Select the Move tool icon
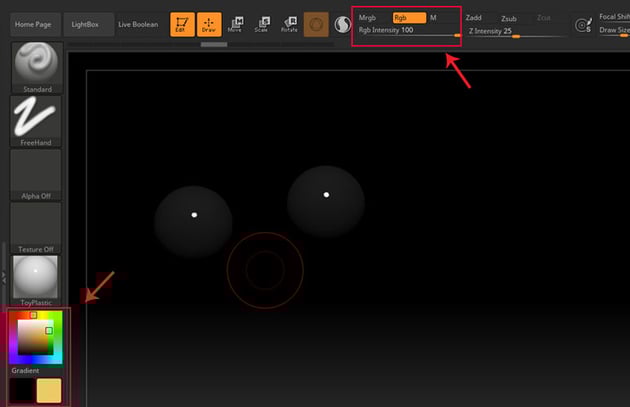Image resolution: width=630 pixels, height=407 pixels. [235, 25]
